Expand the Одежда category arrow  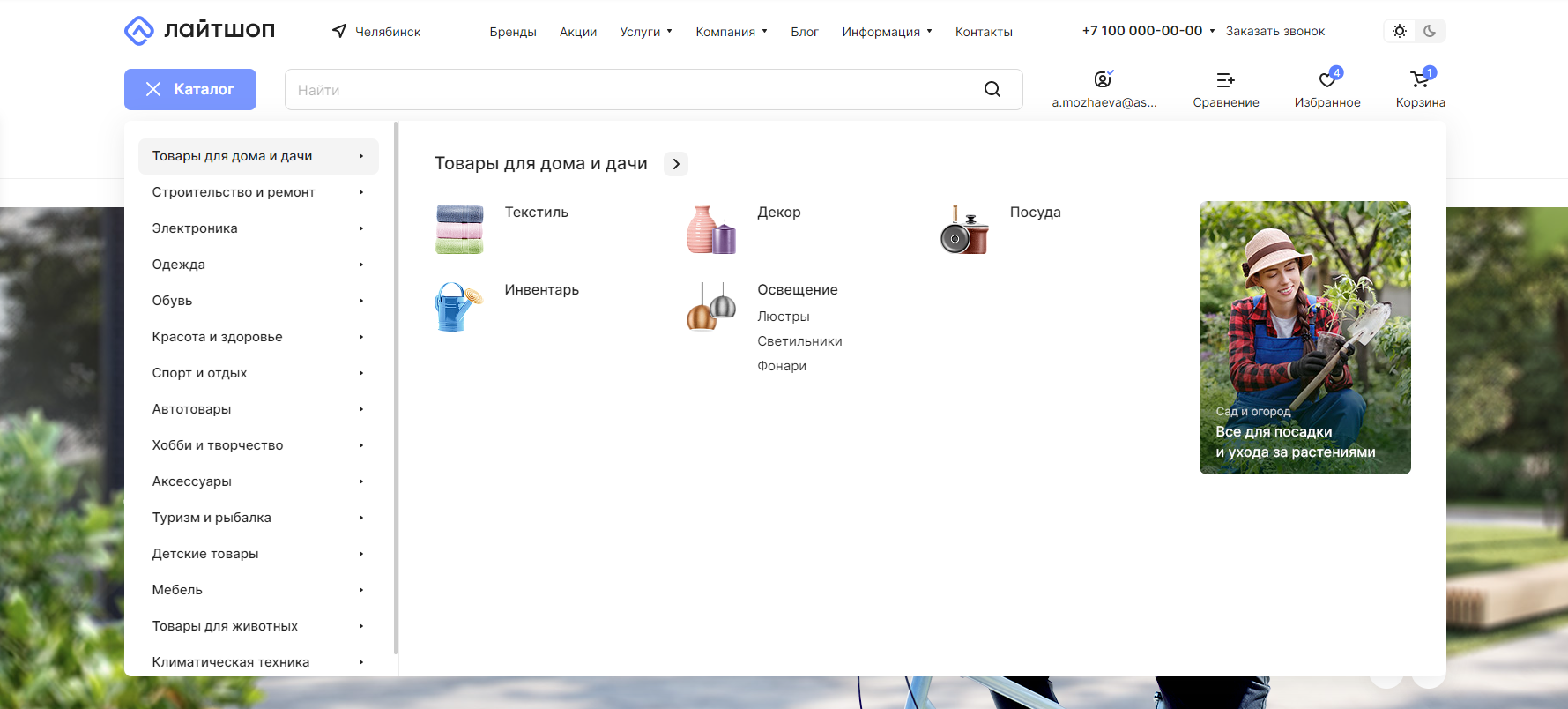point(361,265)
